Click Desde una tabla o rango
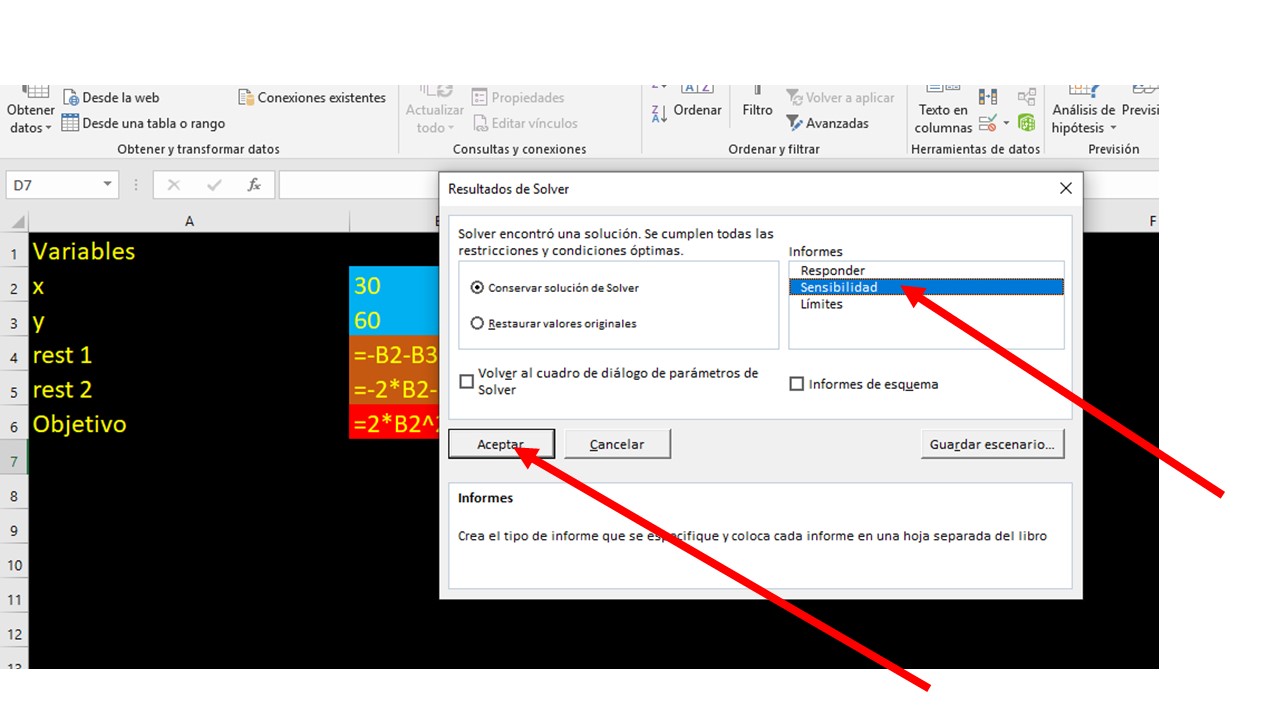The height and width of the screenshot is (720, 1280). coord(143,124)
